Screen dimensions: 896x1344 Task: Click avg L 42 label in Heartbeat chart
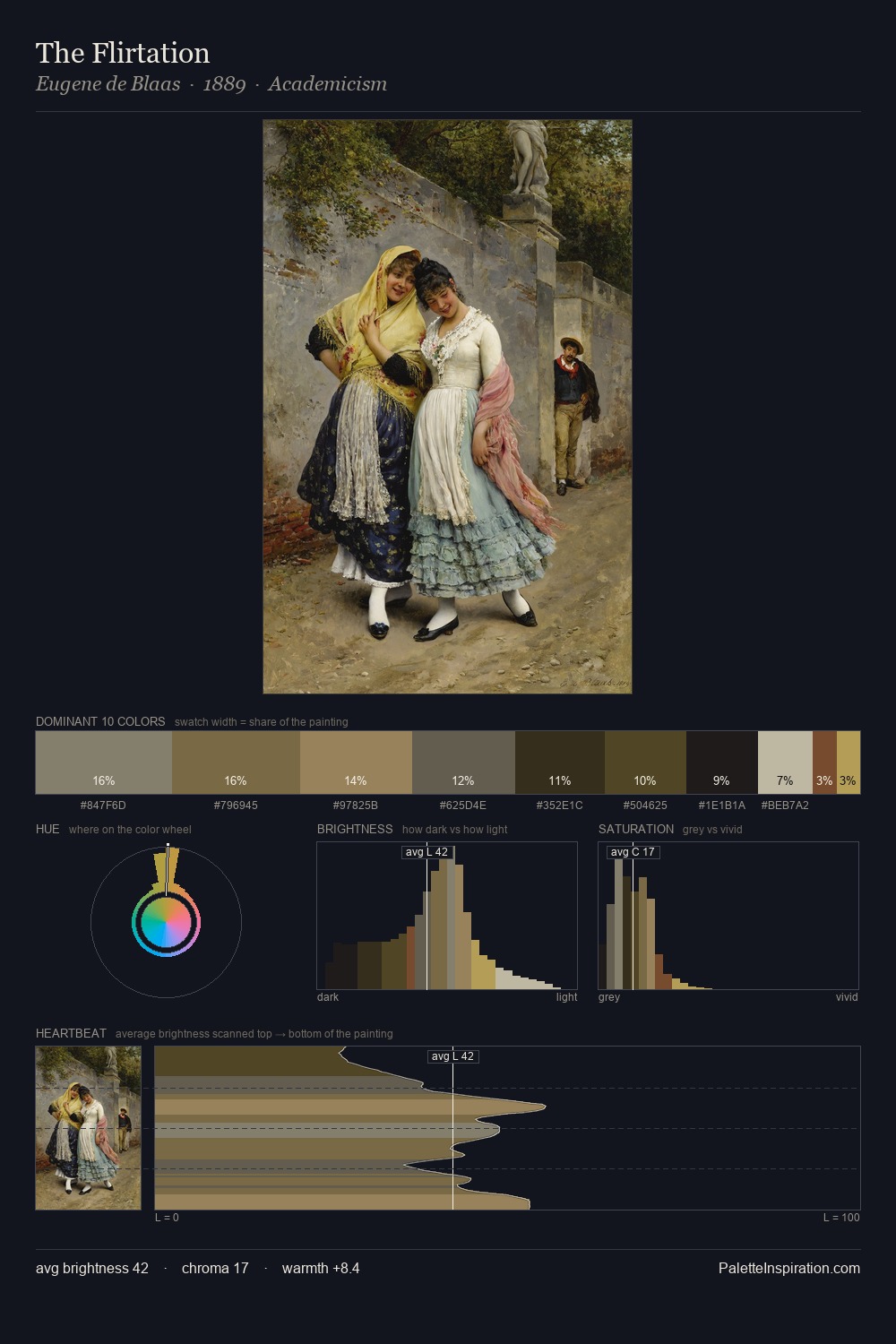(452, 1056)
